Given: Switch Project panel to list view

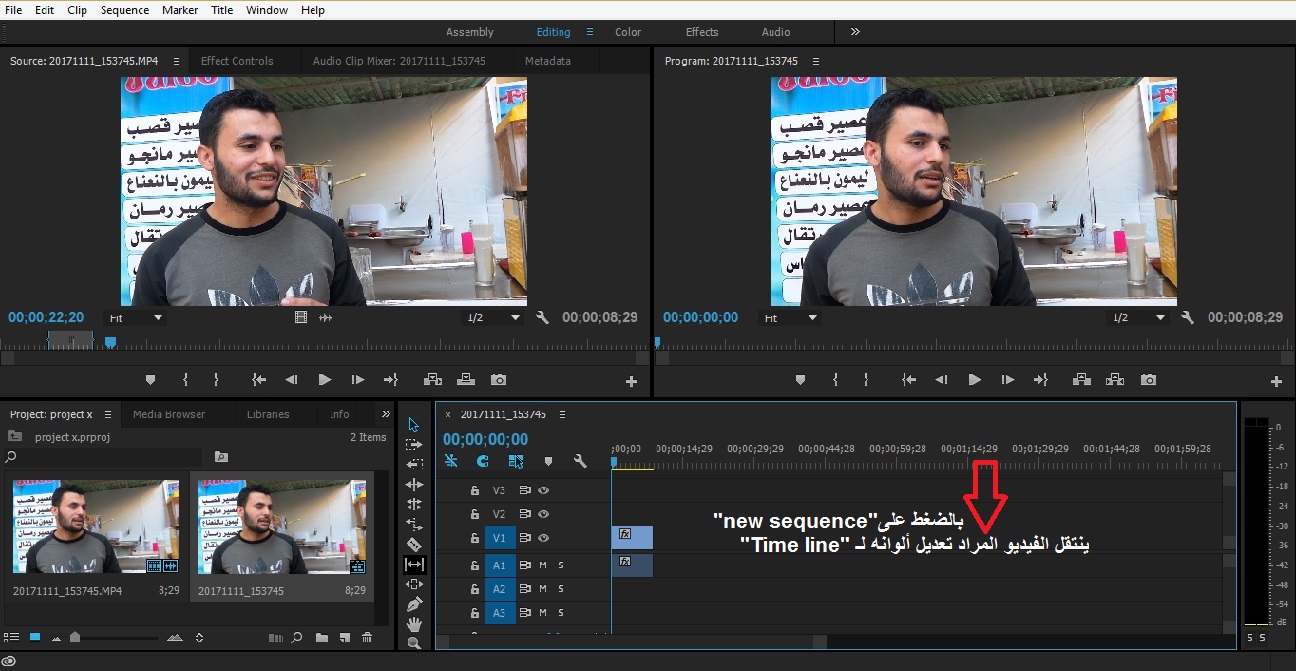Looking at the screenshot, I should tap(13, 637).
